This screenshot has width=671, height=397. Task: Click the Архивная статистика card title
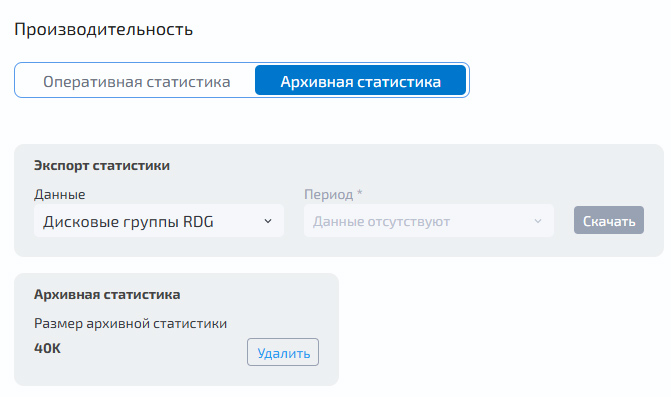(107, 295)
